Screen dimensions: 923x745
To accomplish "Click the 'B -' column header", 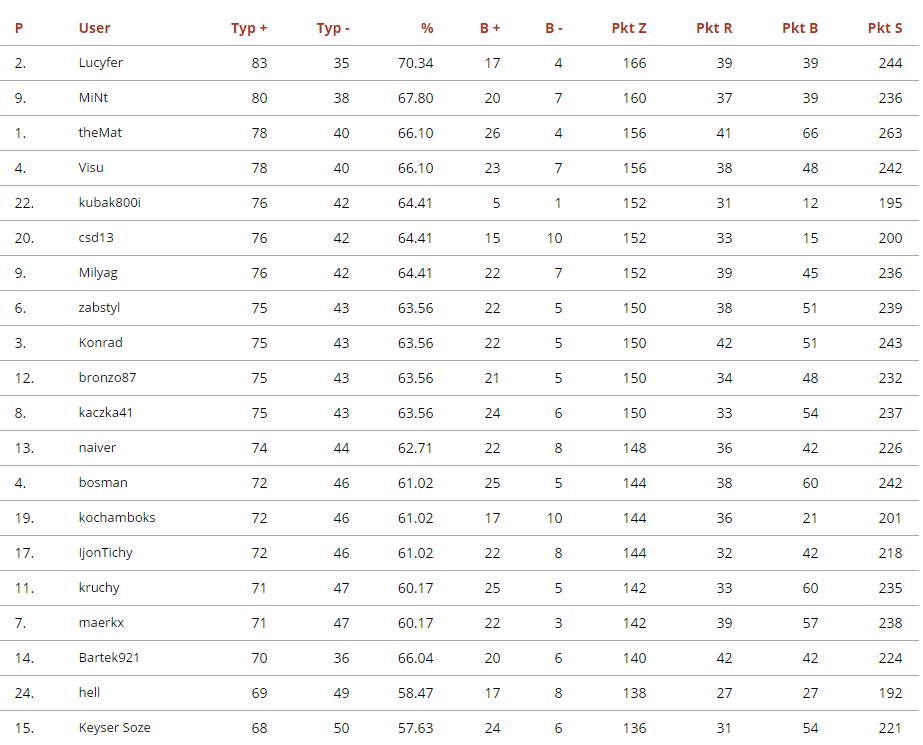I will tap(554, 28).
